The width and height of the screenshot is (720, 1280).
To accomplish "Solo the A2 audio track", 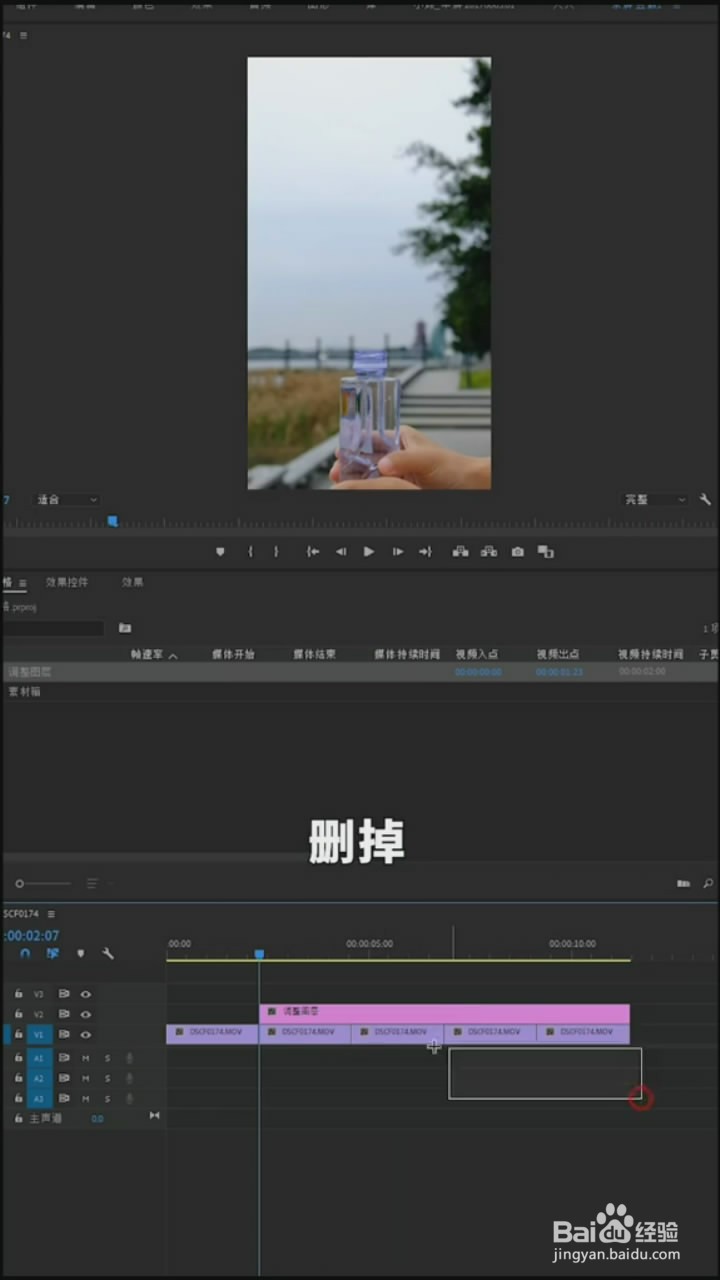I will click(108, 1078).
